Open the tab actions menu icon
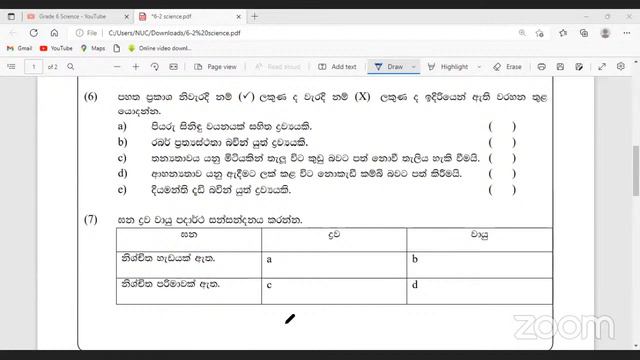Viewport: 640px width, 360px height. pyautogui.click(x=11, y=17)
